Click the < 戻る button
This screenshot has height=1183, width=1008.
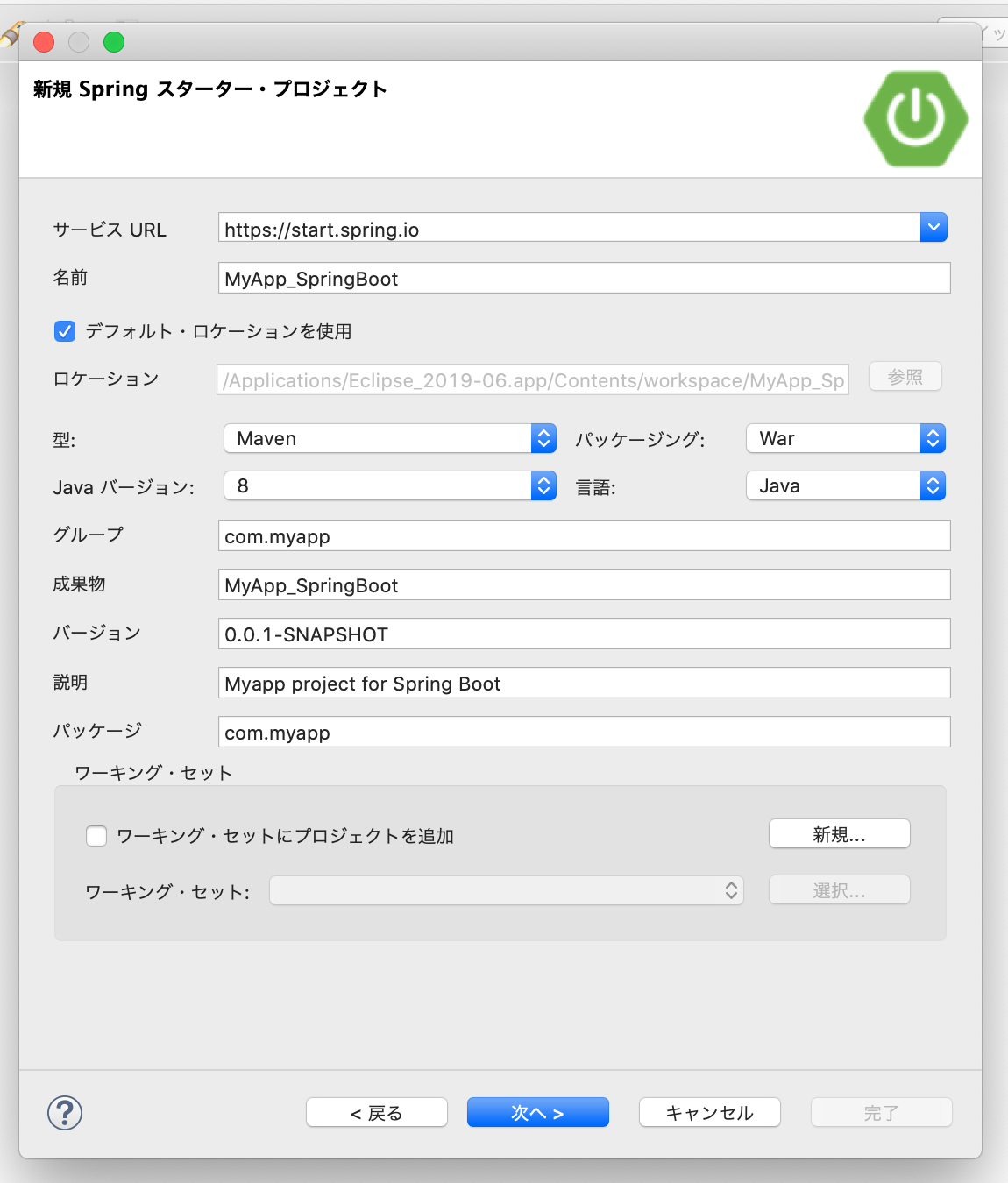click(x=377, y=1112)
